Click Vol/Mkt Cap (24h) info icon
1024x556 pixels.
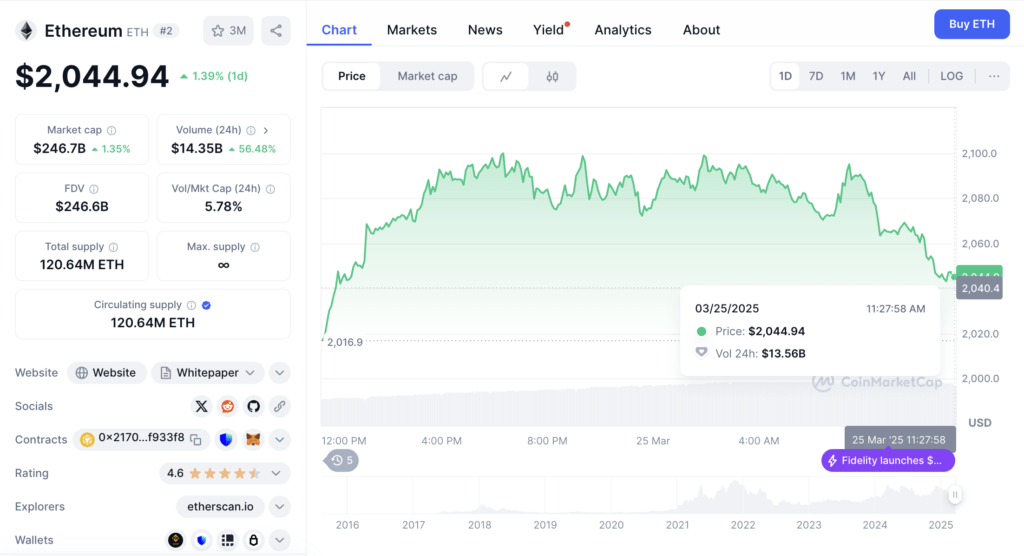coord(270,189)
